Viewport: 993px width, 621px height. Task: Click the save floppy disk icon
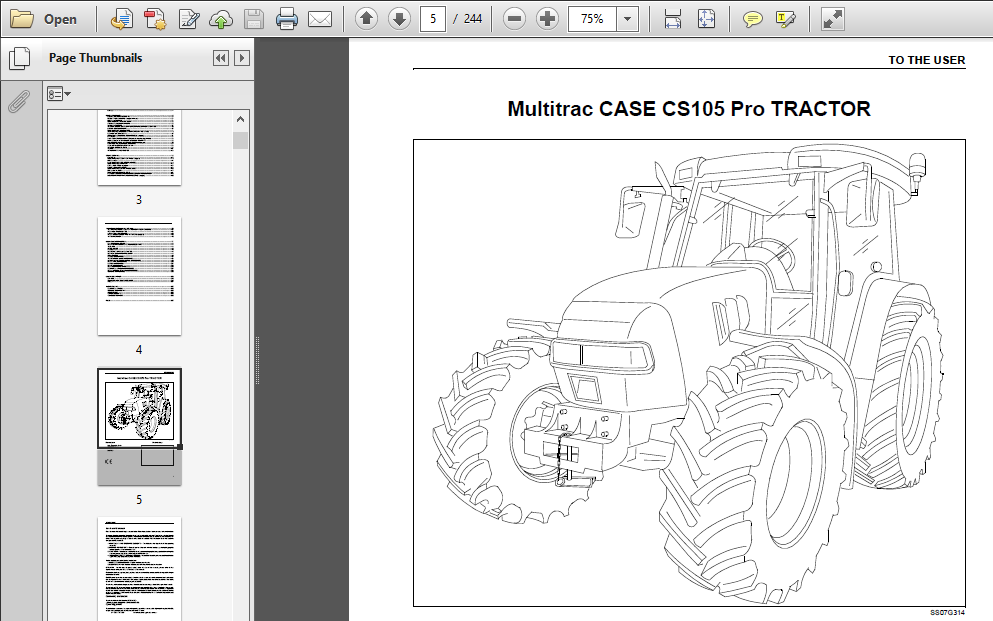click(x=253, y=19)
